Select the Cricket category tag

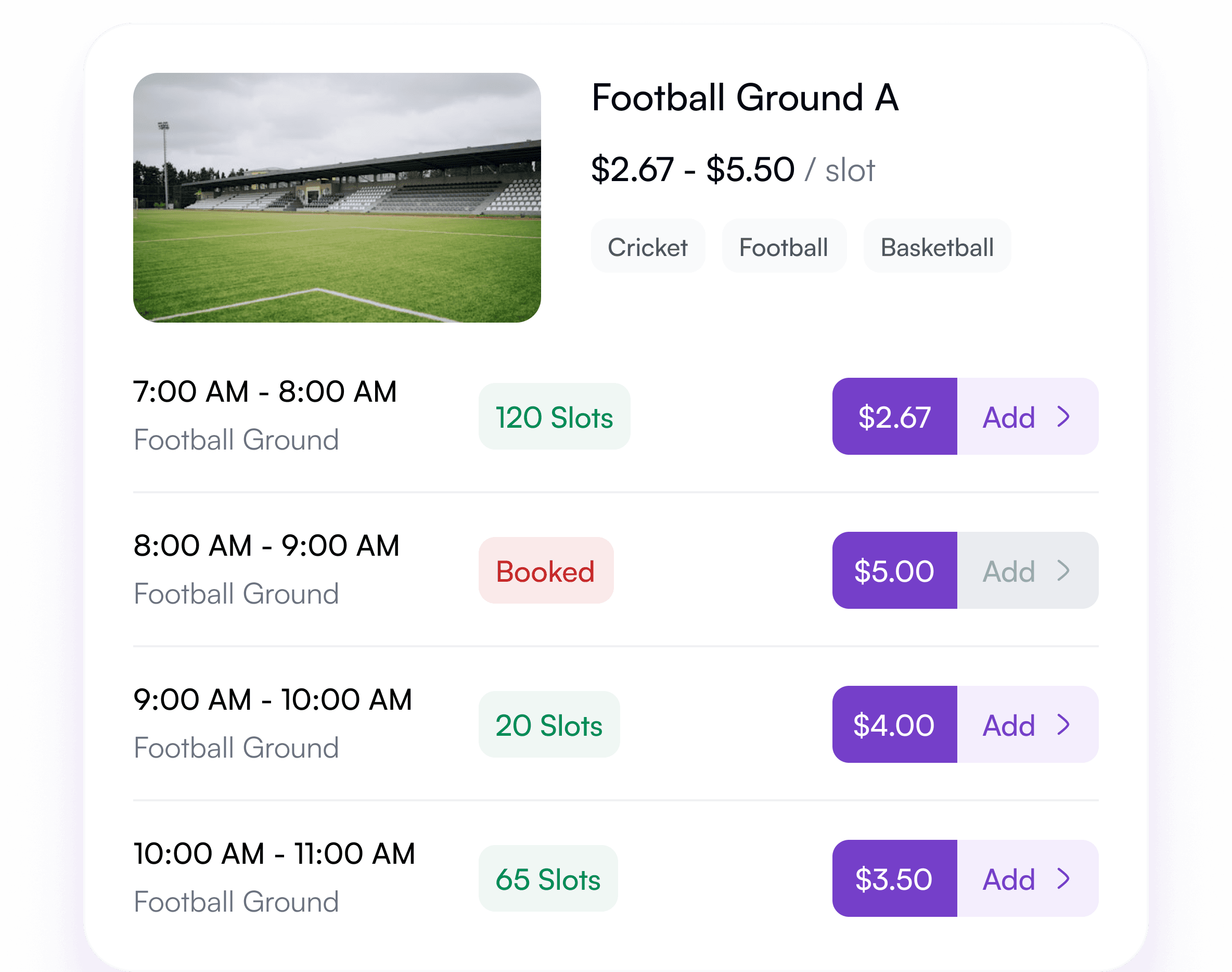(x=648, y=247)
